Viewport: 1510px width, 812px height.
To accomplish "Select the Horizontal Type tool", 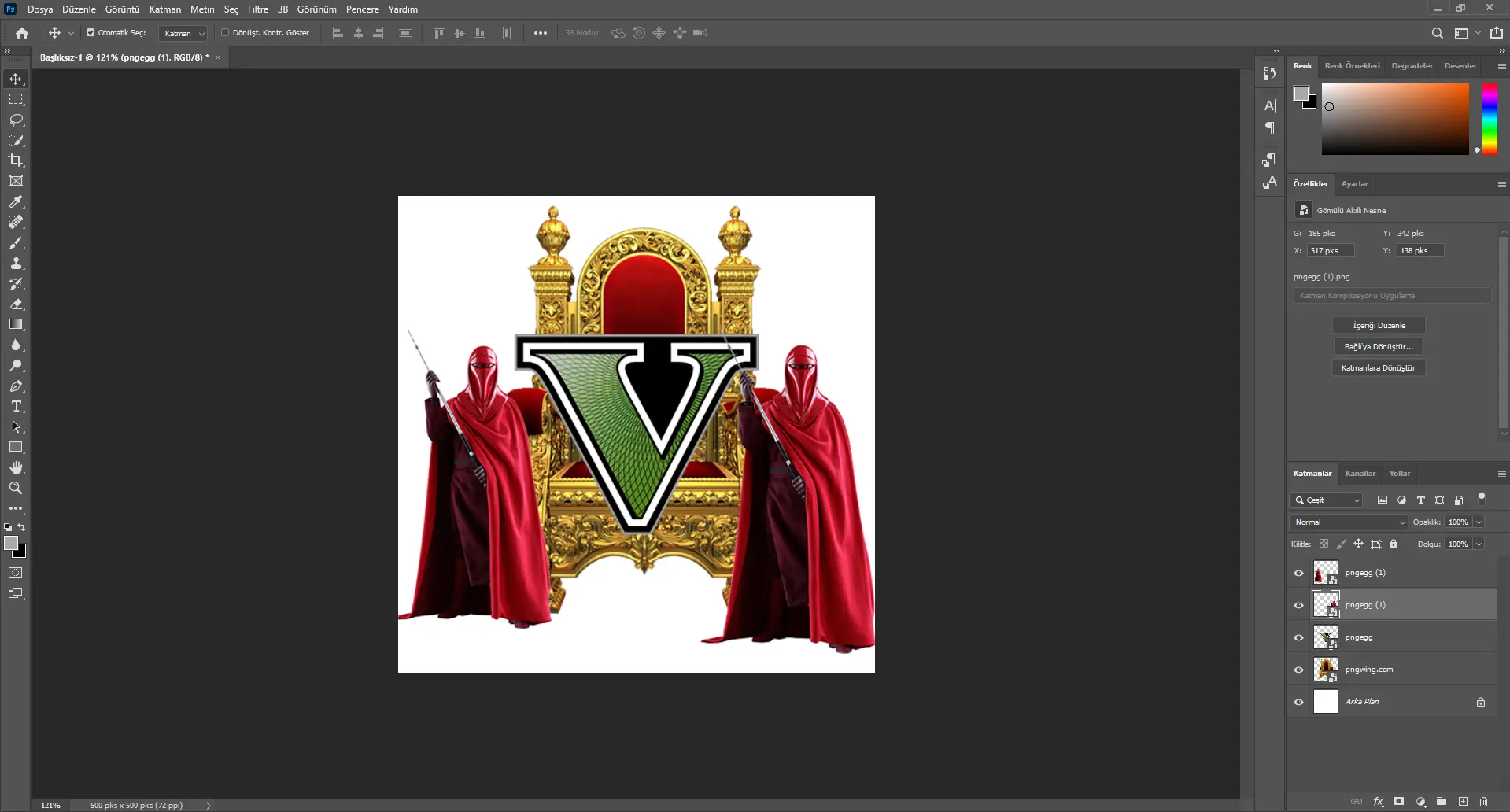I will coord(16,406).
